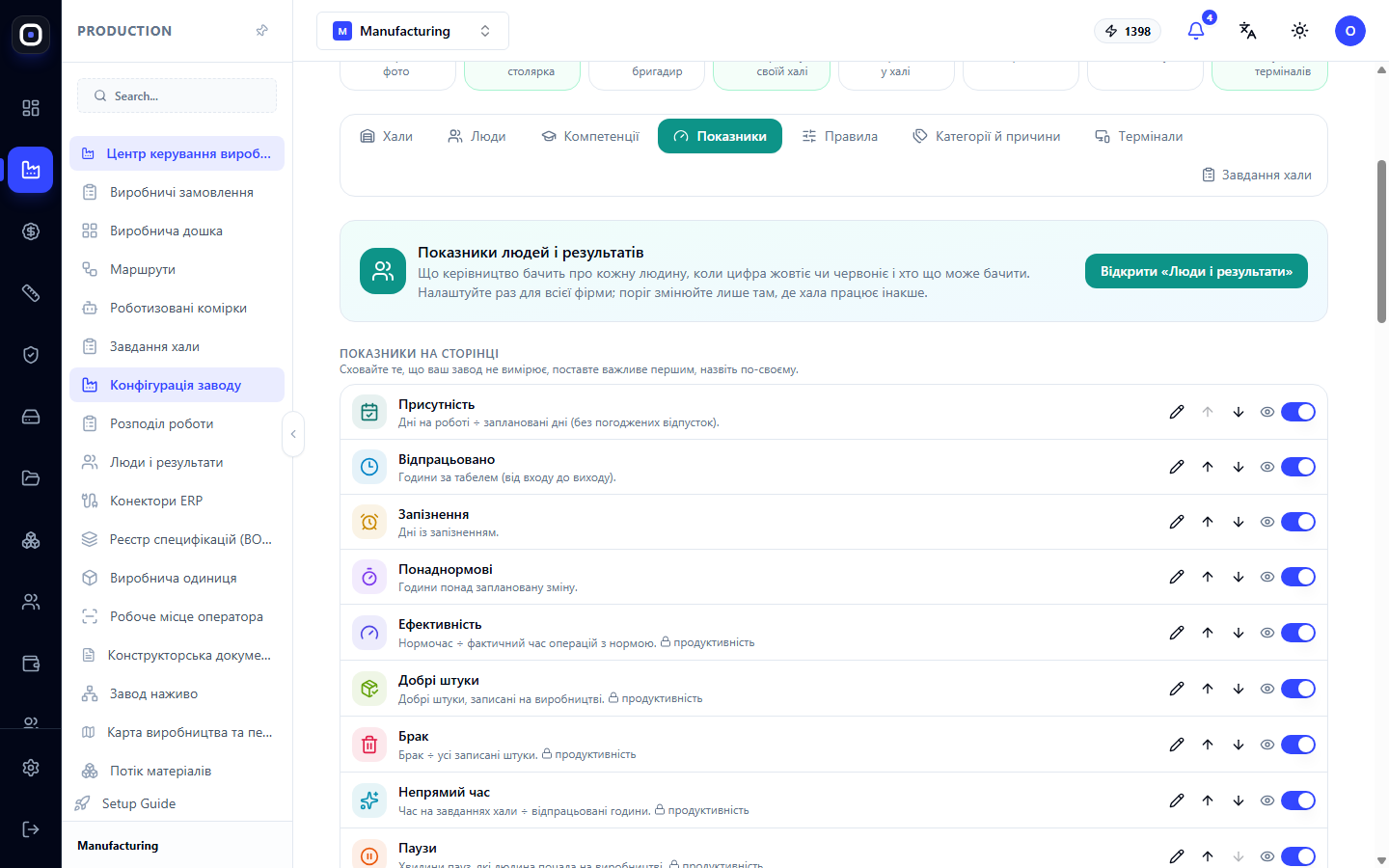Collapse the sidebar with the chevron handle

pos(293,434)
